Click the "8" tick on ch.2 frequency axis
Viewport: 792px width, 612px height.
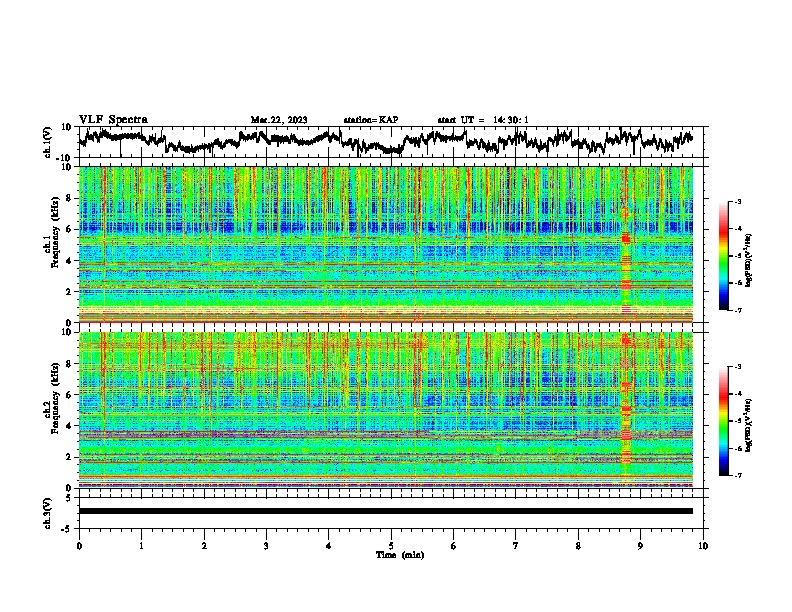pyautogui.click(x=69, y=364)
